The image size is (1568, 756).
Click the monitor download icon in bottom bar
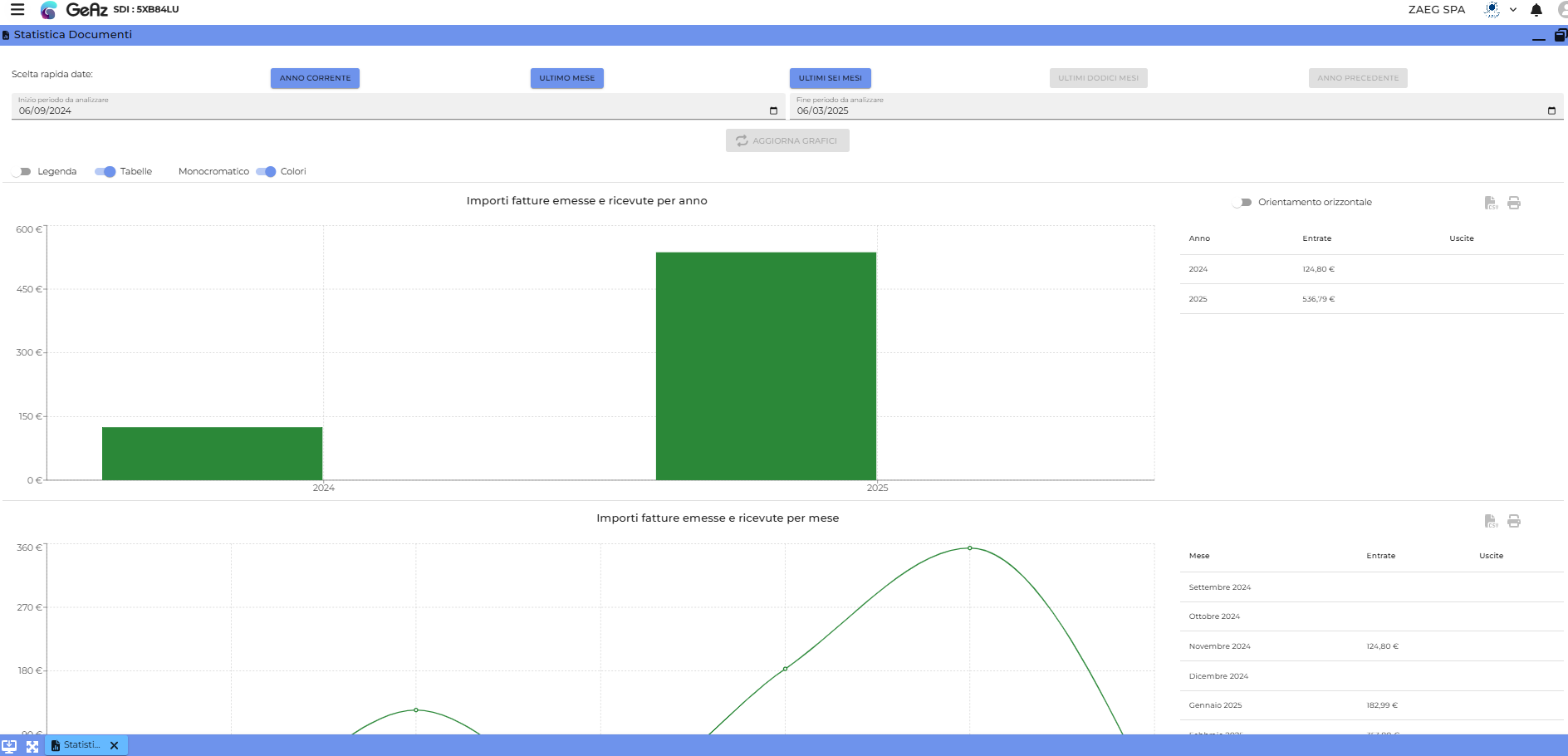pyautogui.click(x=9, y=746)
